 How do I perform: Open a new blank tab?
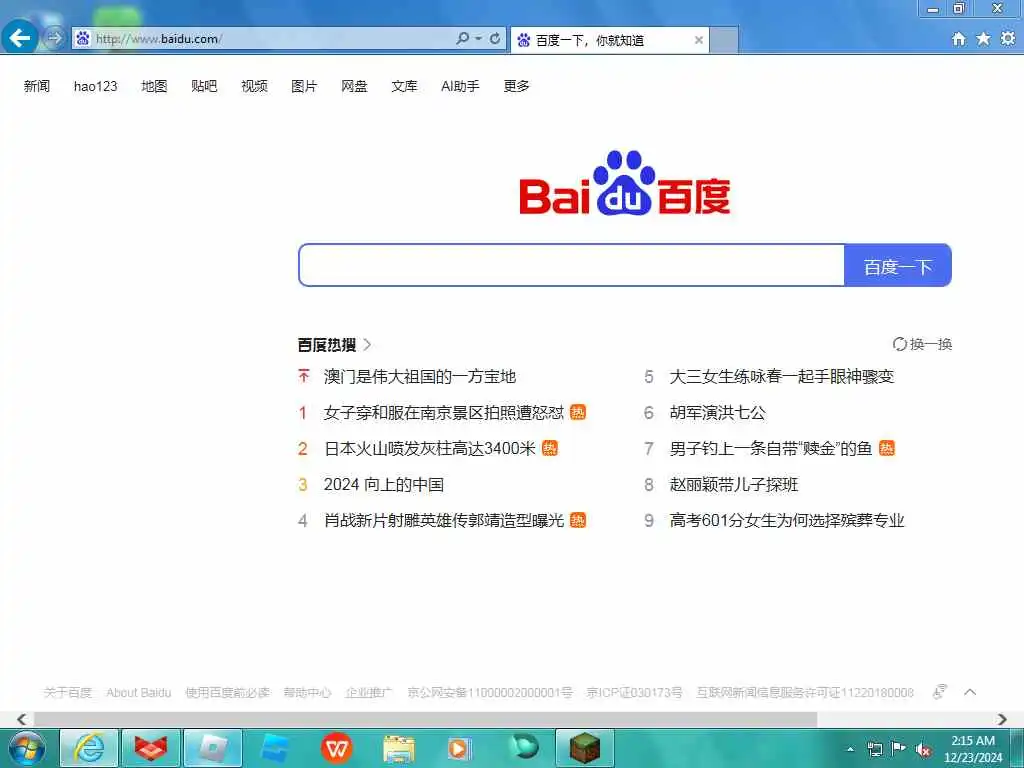pyautogui.click(x=724, y=40)
